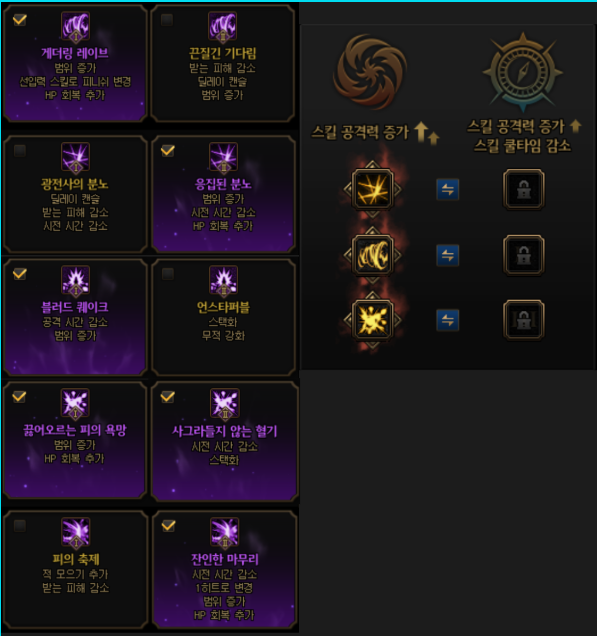Click the 사그라들지 않는 혈기 title

(224, 431)
